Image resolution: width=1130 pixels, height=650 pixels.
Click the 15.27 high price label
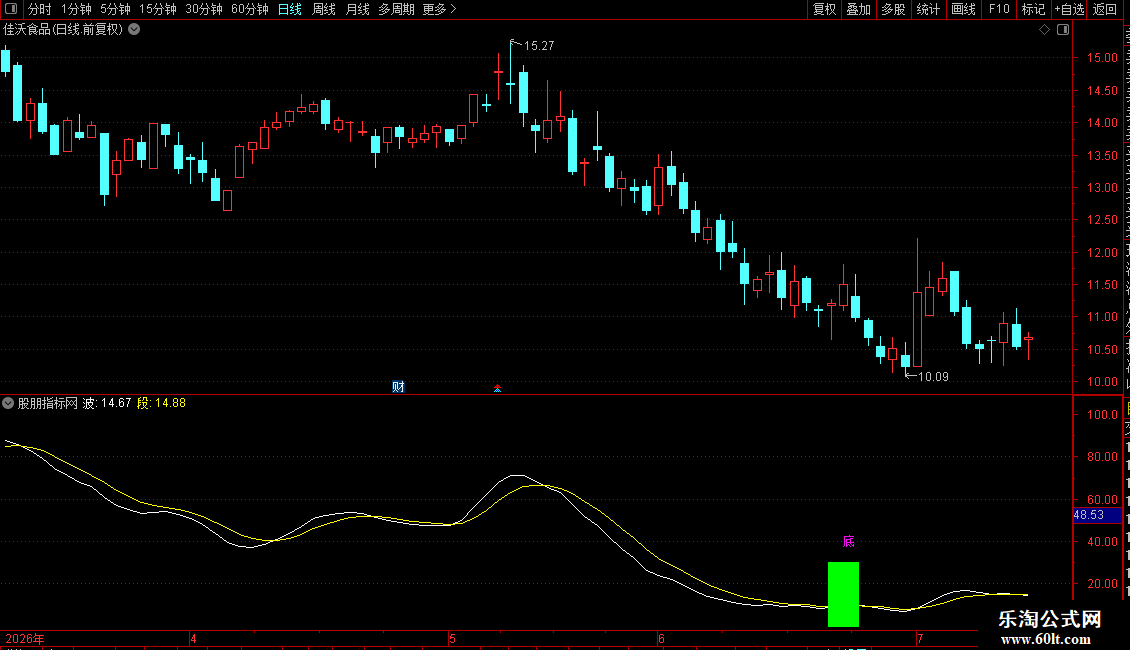pos(539,45)
